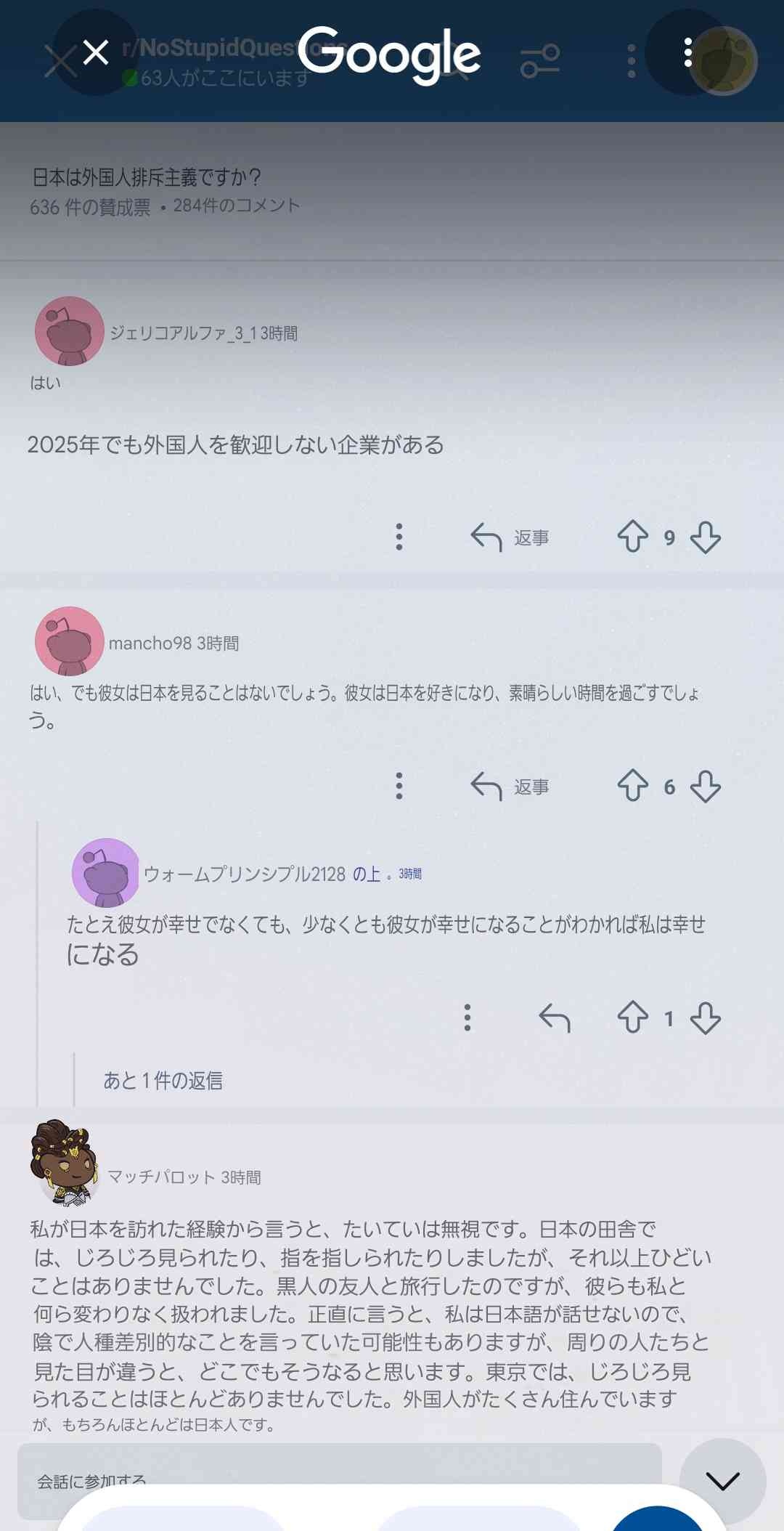This screenshot has height=1531, width=784.
Task: Expand the あと1件の返信 hidden reply
Action: tap(163, 1081)
